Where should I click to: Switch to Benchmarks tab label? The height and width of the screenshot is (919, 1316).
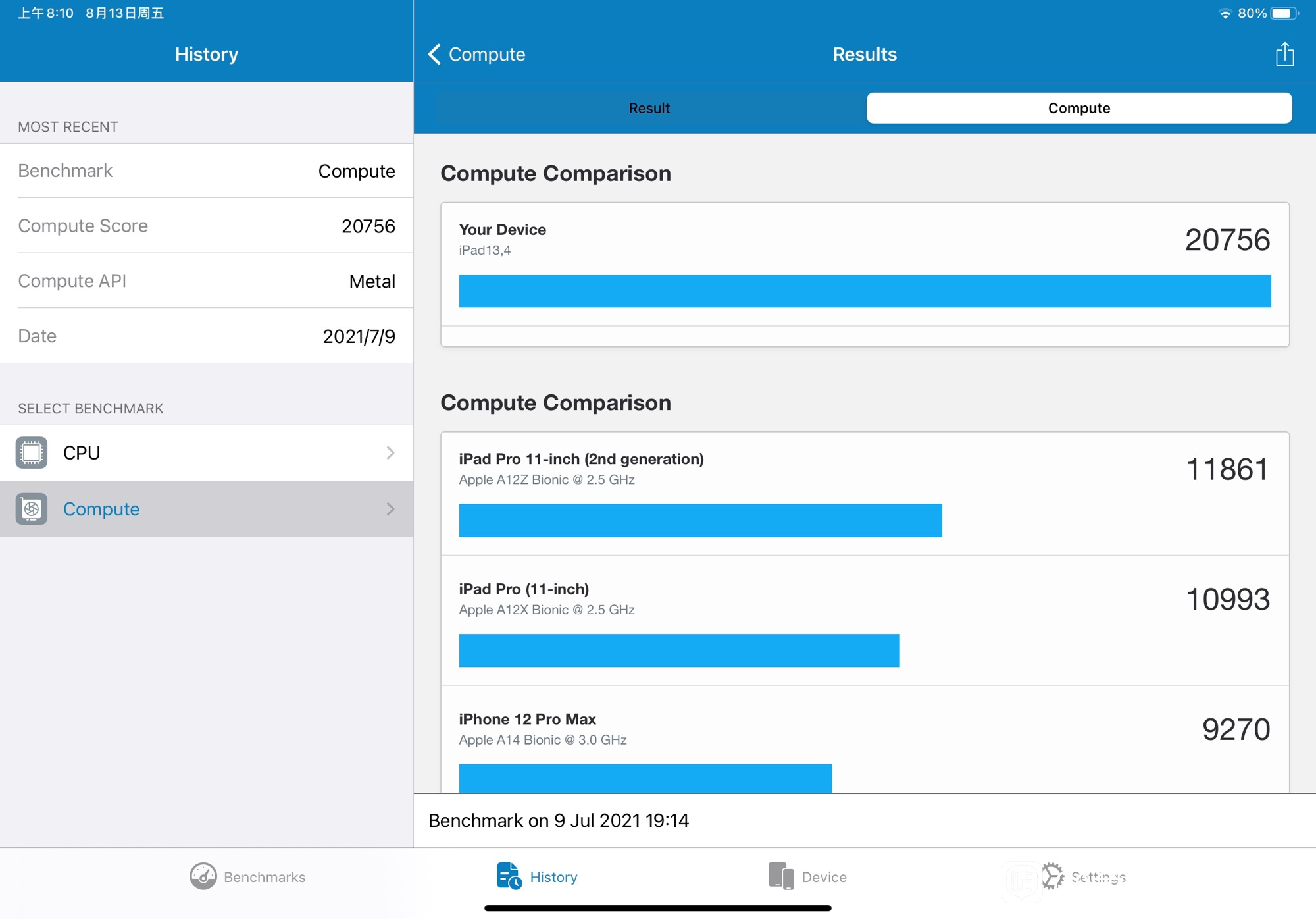(x=265, y=877)
